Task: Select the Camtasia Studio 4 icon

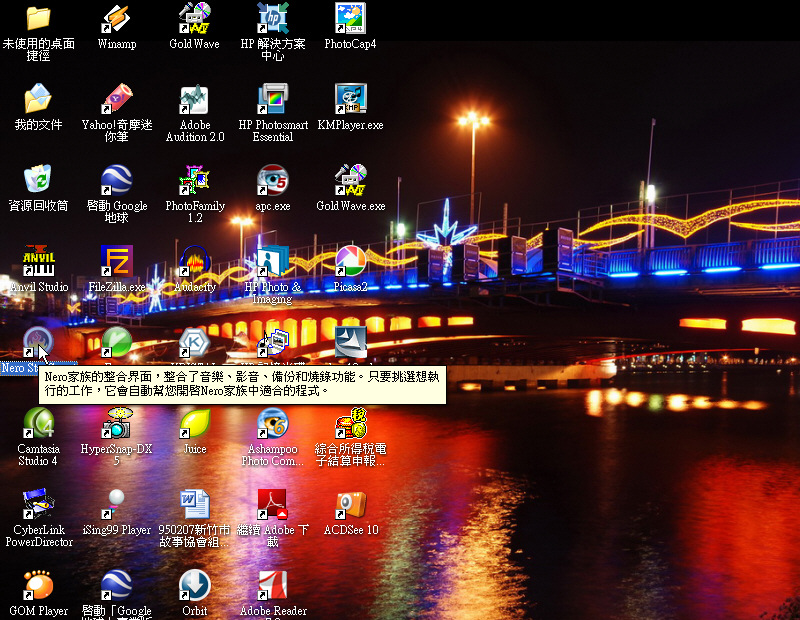Action: (38, 423)
